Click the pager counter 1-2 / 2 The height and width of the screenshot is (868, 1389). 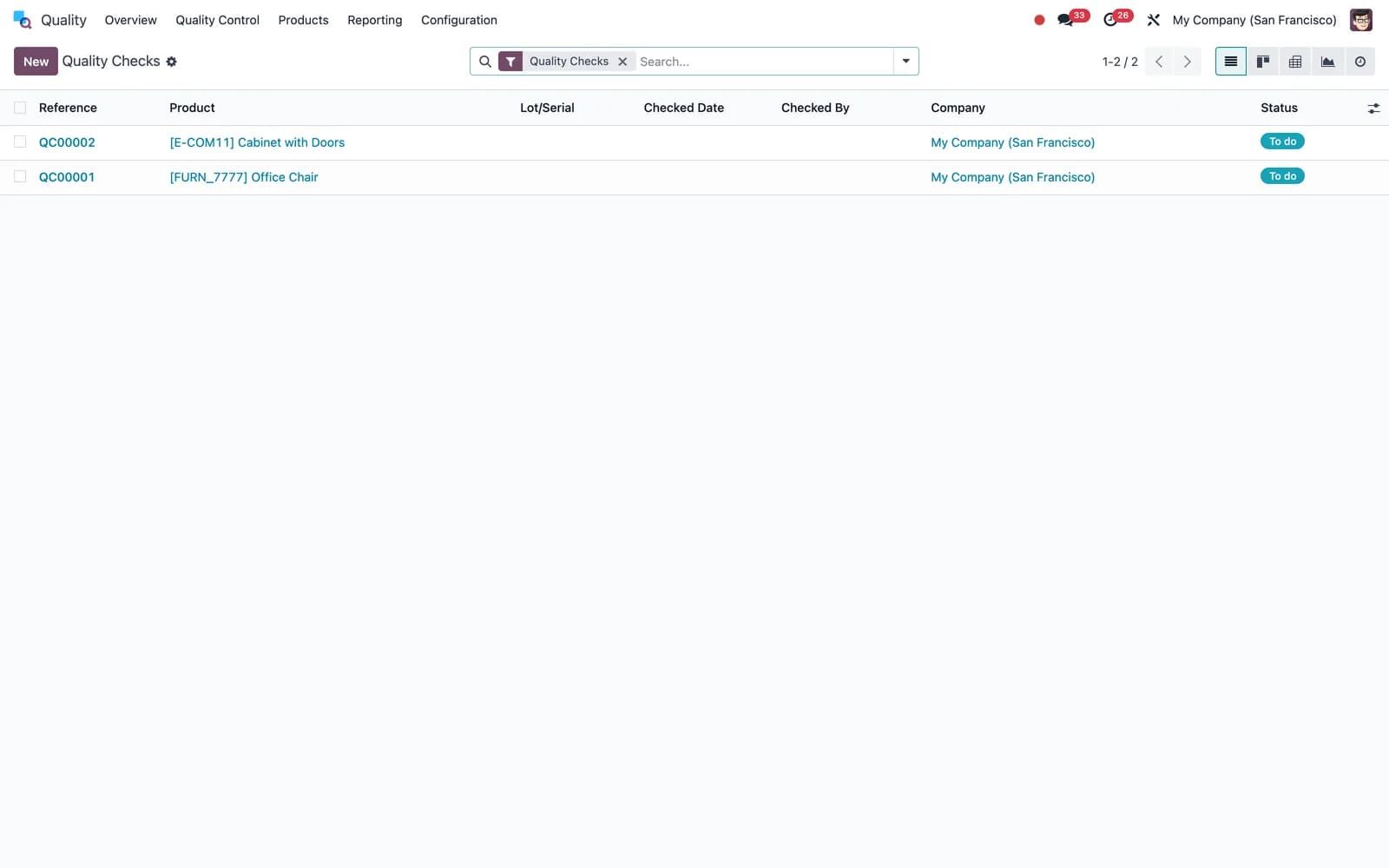click(1120, 62)
